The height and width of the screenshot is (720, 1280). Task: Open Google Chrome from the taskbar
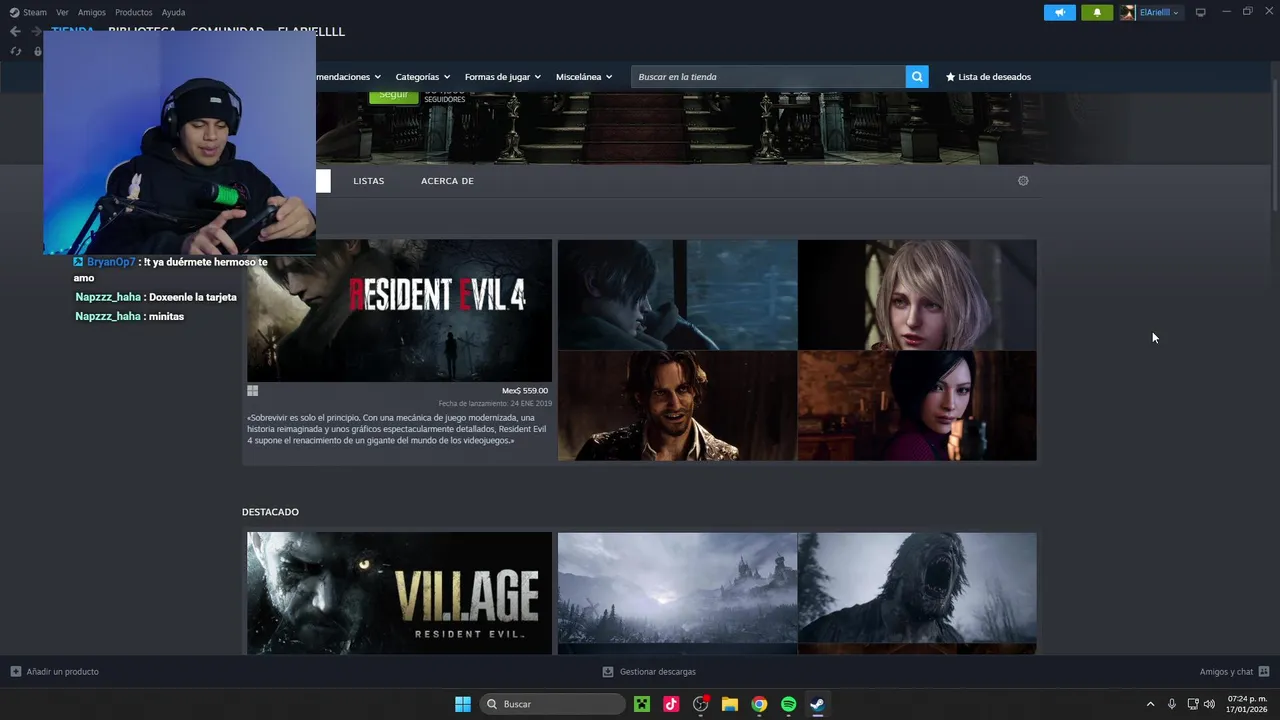[759, 704]
